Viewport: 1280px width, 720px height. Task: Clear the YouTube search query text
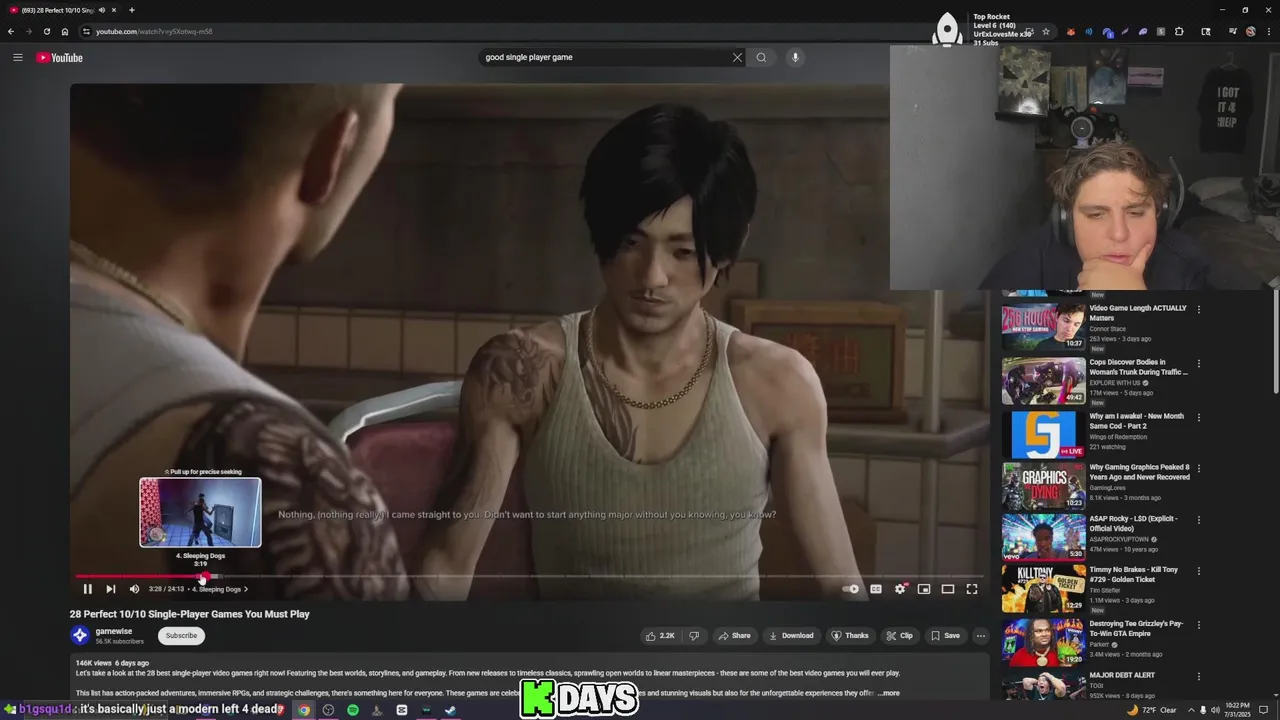737,57
